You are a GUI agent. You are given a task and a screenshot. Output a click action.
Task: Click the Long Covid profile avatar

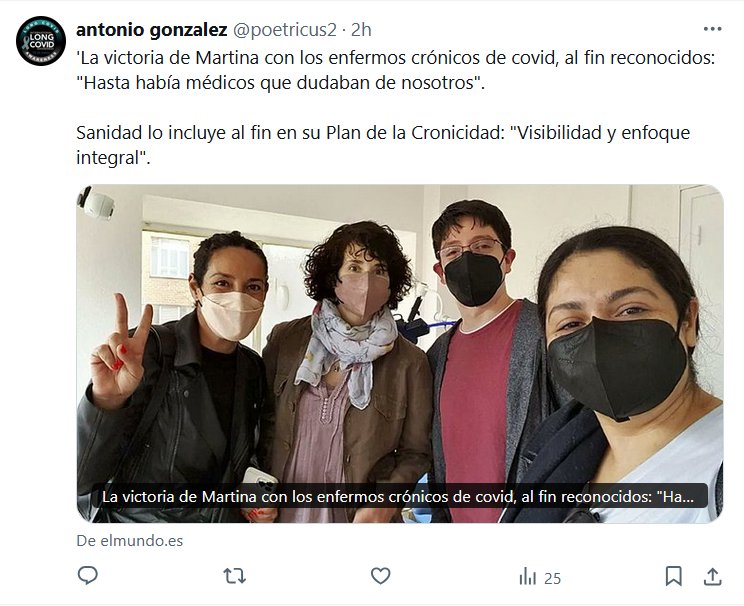41,41
